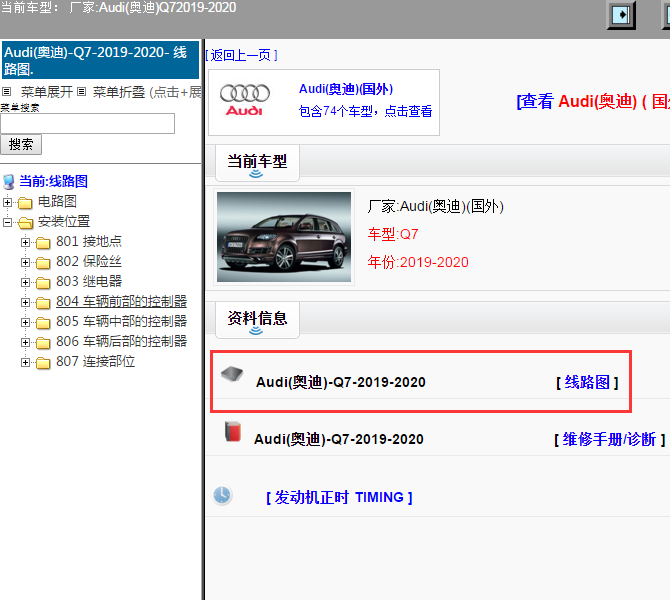Click the 803 继电器 folder icon

click(x=43, y=282)
